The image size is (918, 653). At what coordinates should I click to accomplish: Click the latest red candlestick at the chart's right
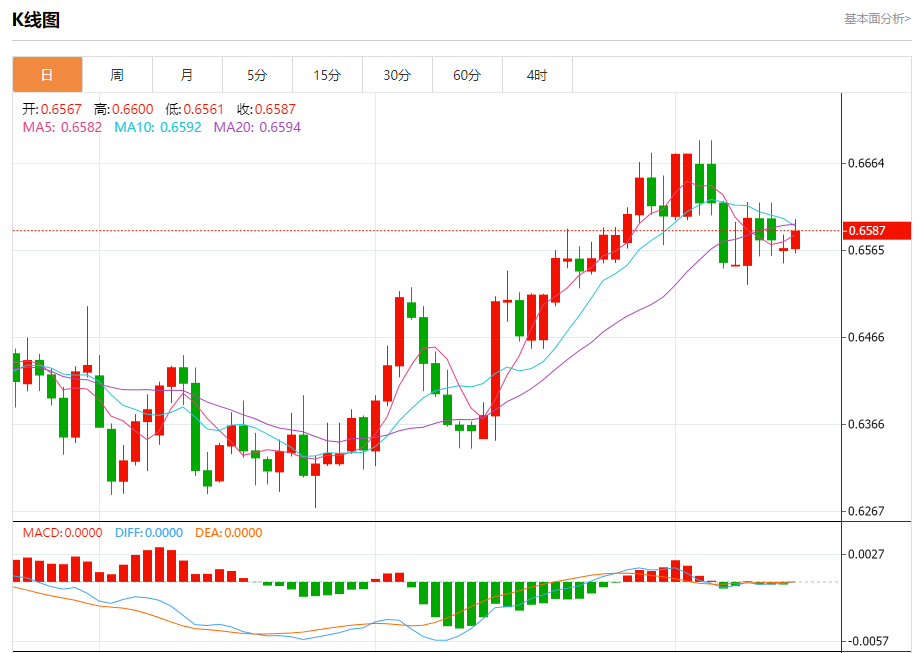[796, 240]
